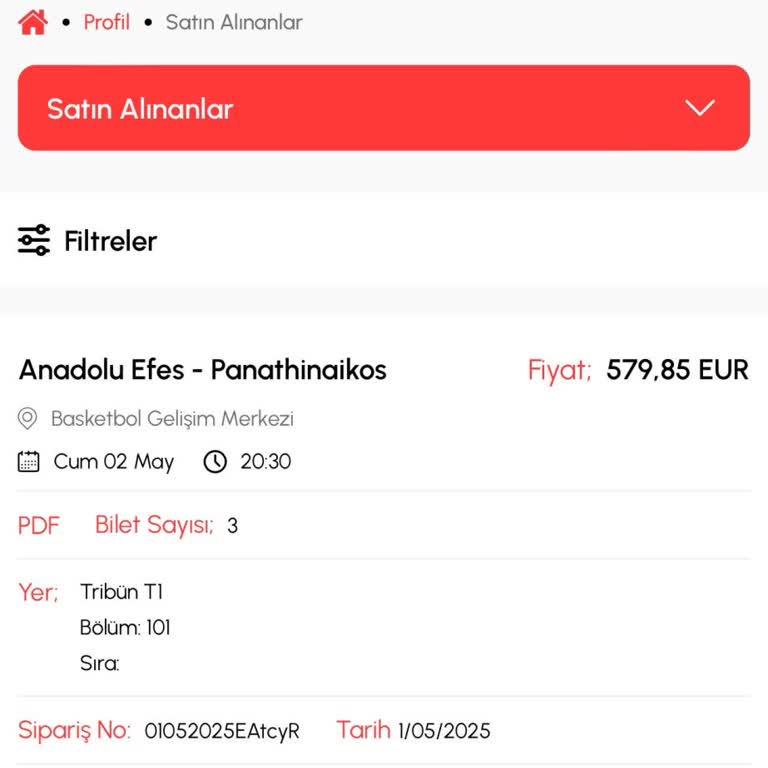Click Basketbol Gelişim Merkezi venue name
This screenshot has height=768, width=768.
click(x=172, y=419)
